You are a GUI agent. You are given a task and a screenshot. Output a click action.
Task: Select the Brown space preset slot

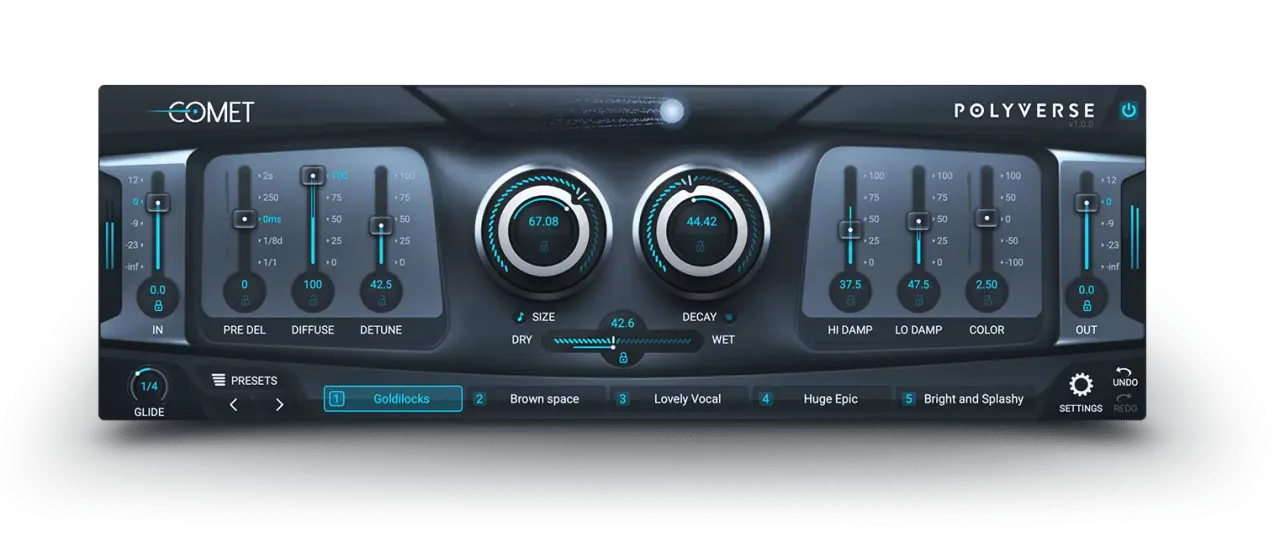(538, 399)
